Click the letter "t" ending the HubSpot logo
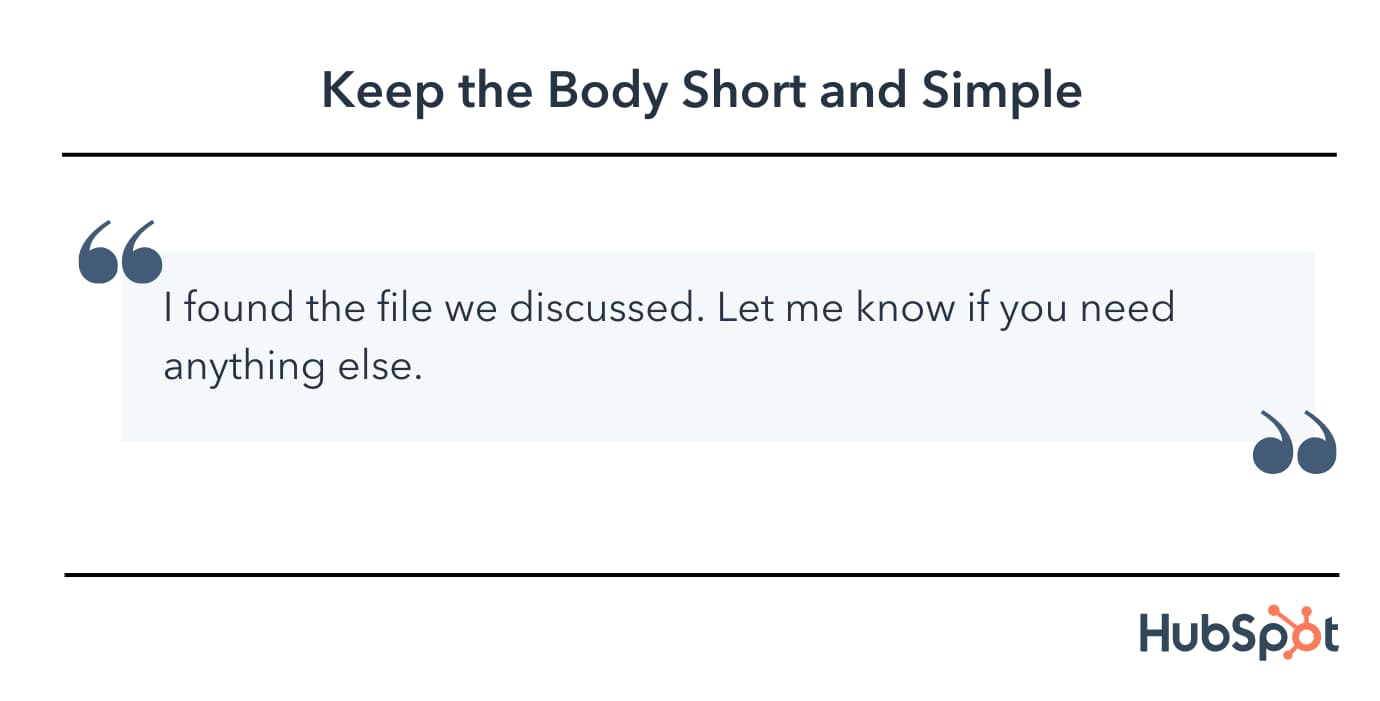Viewport: 1380px width, 701px height. [x=1328, y=636]
